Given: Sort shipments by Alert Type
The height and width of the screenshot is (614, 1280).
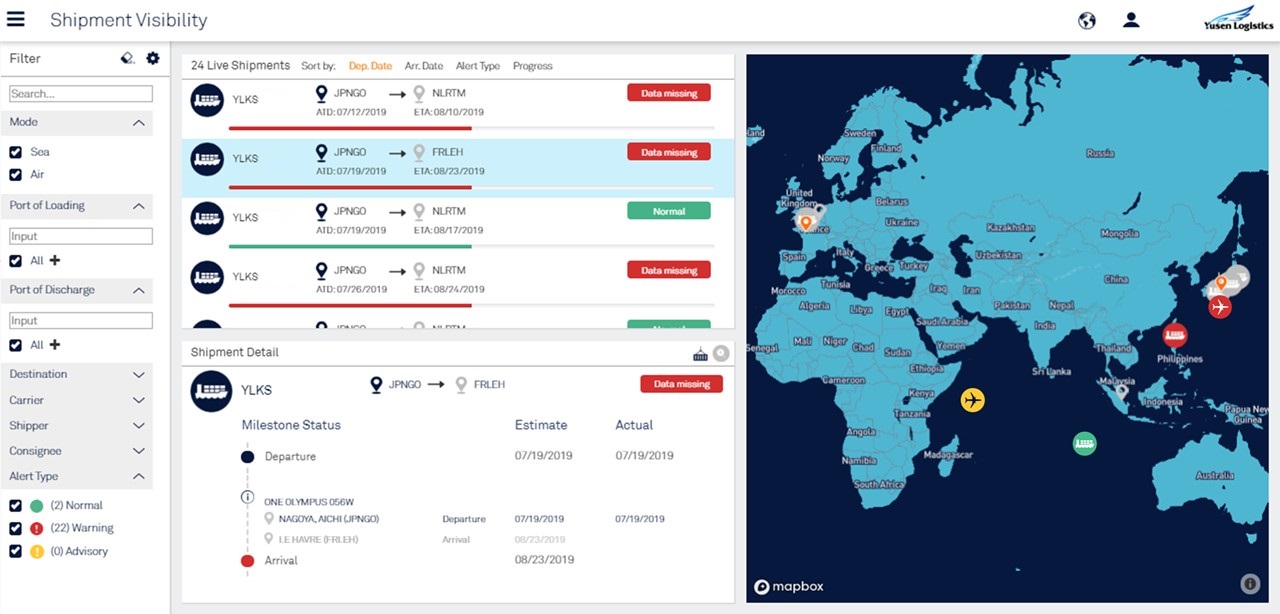Looking at the screenshot, I should pyautogui.click(x=477, y=66).
